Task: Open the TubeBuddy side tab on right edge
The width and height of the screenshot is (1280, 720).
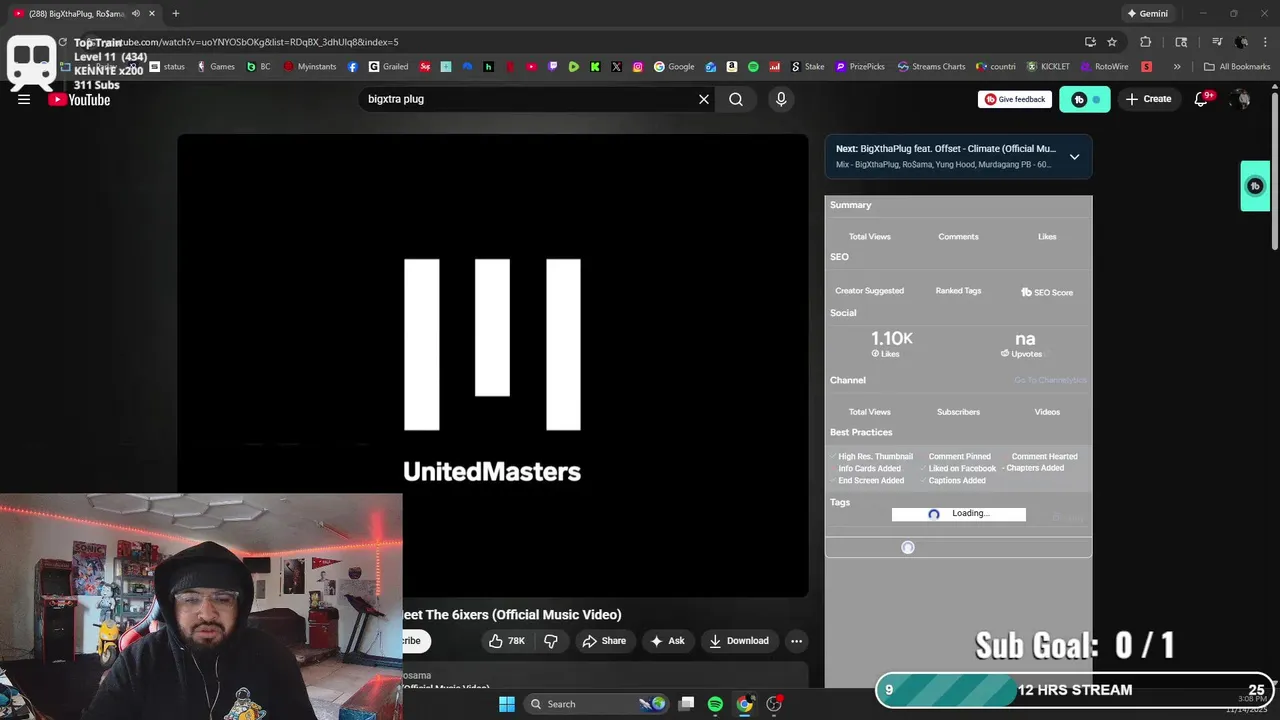Action: click(1255, 186)
